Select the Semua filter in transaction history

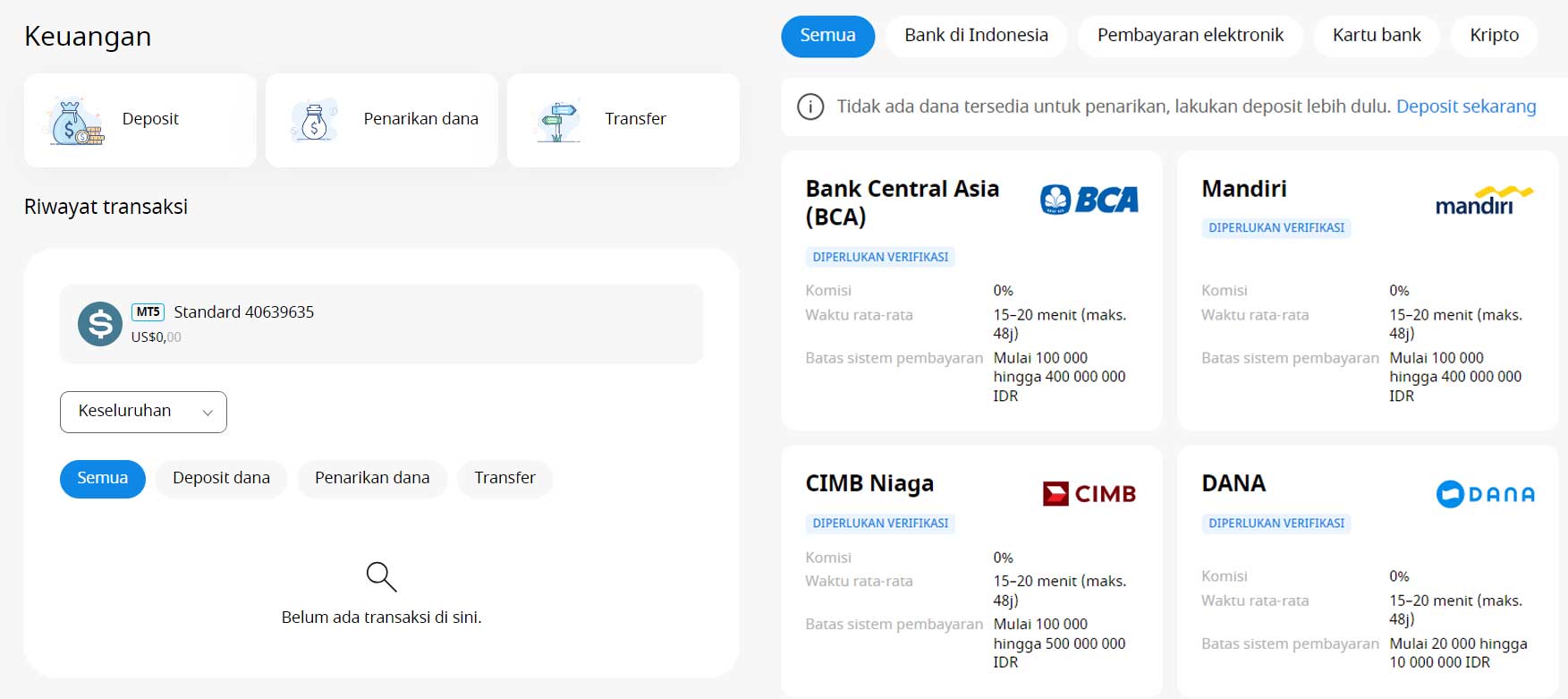pyautogui.click(x=103, y=479)
